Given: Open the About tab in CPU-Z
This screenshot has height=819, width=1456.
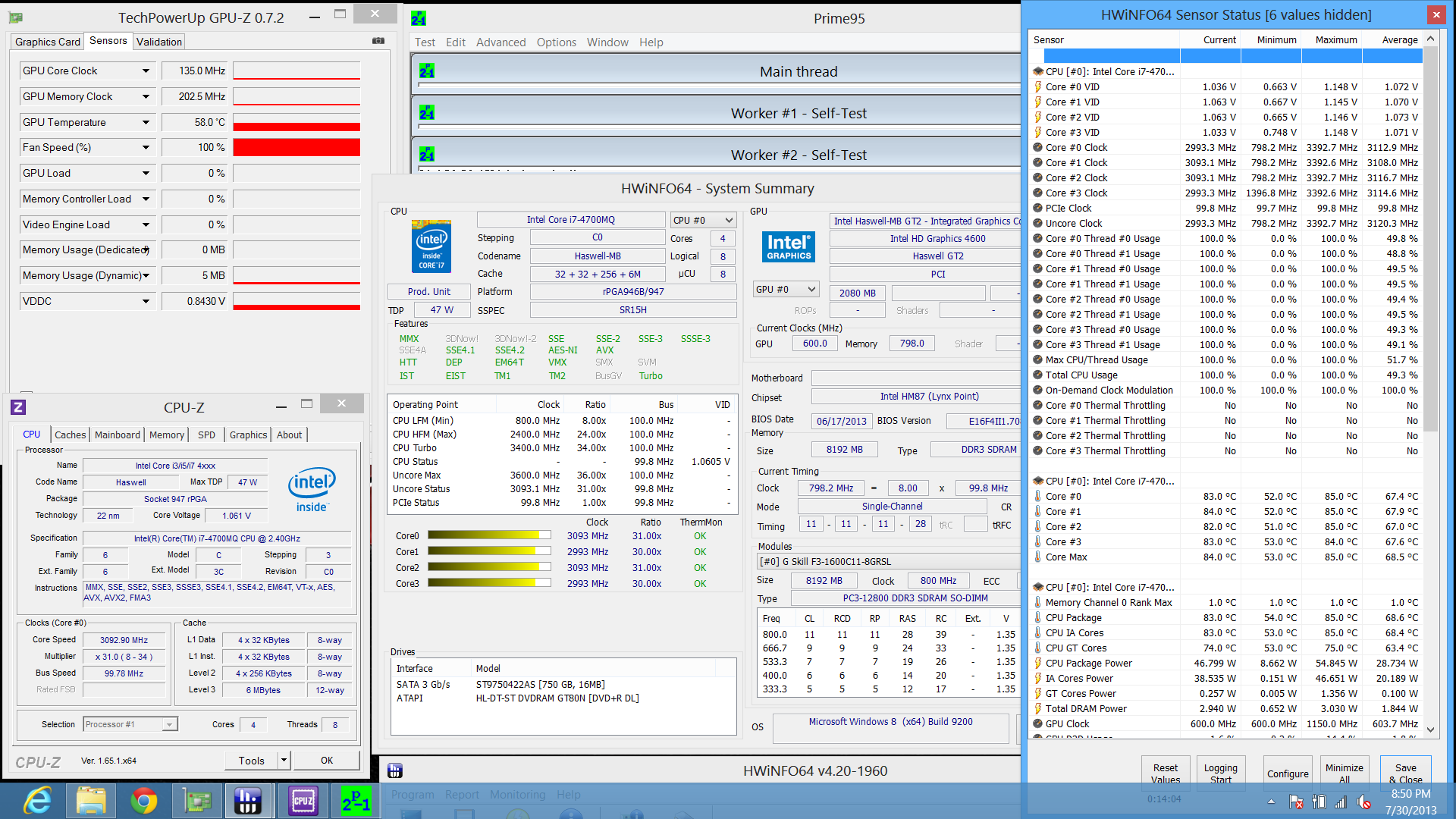Looking at the screenshot, I should coord(289,435).
